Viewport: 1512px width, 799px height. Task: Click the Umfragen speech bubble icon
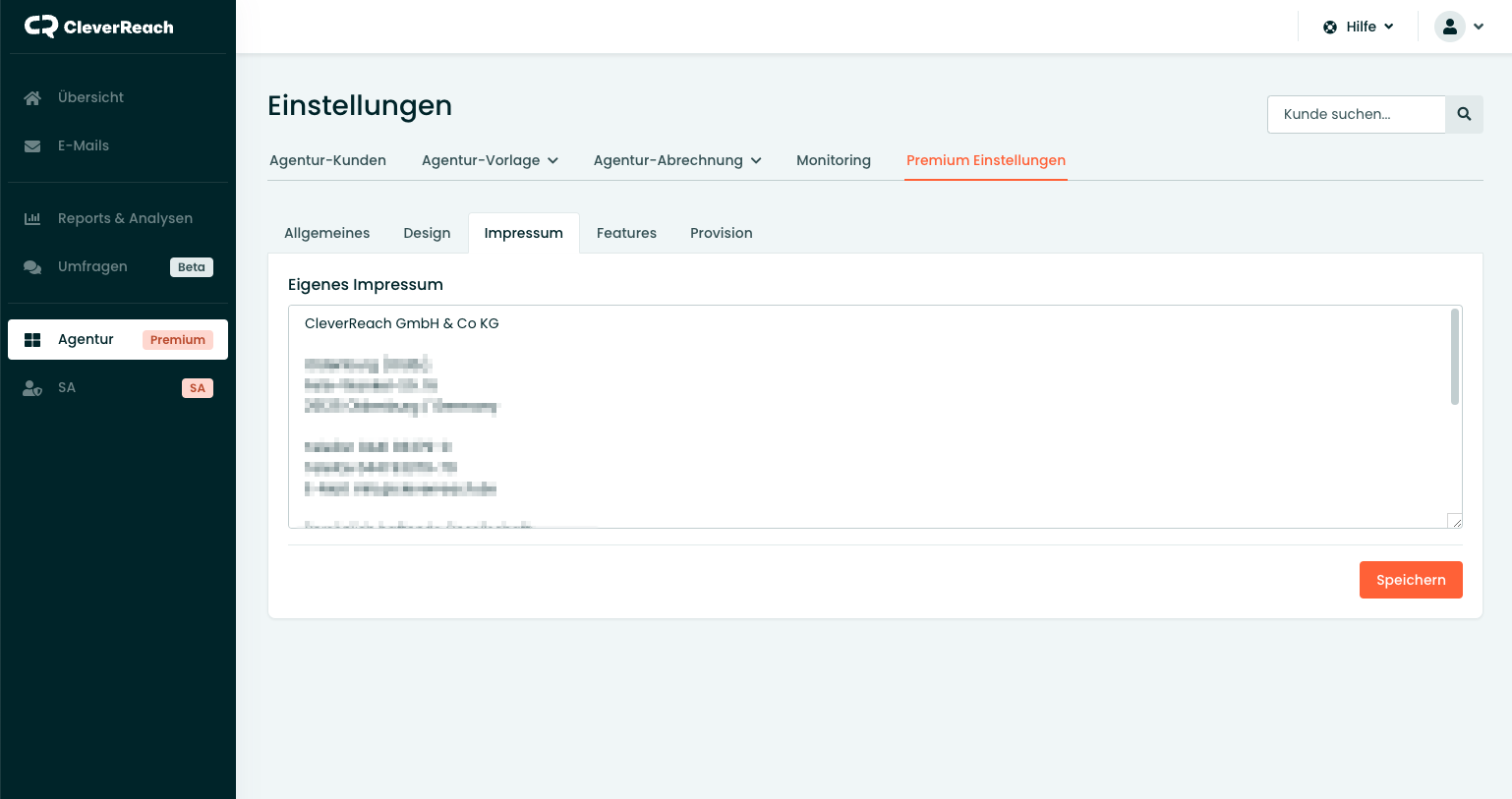tap(32, 267)
